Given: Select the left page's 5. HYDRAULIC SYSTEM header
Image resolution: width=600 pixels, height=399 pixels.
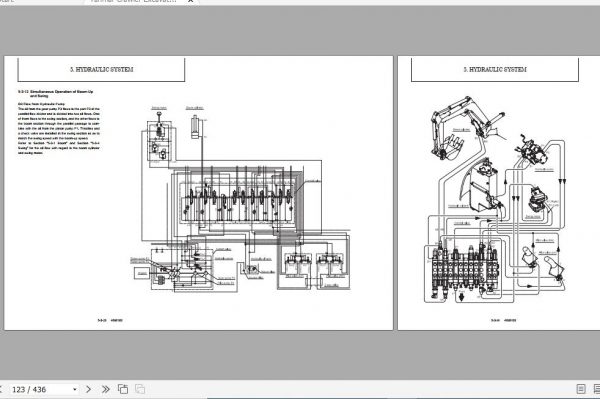Looking at the screenshot, I should [x=102, y=70].
